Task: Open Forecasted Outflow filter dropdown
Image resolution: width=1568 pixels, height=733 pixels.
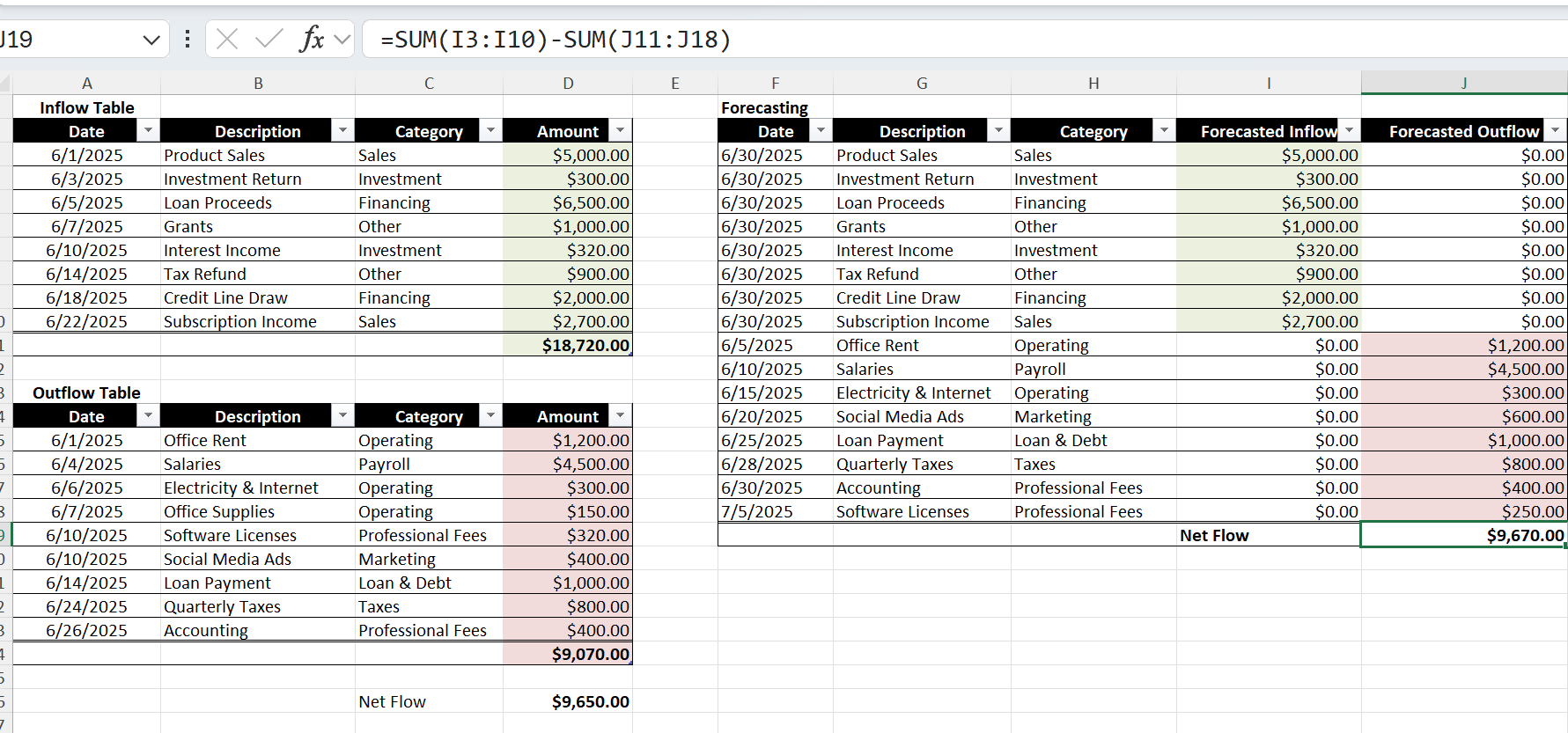Action: click(x=1555, y=130)
